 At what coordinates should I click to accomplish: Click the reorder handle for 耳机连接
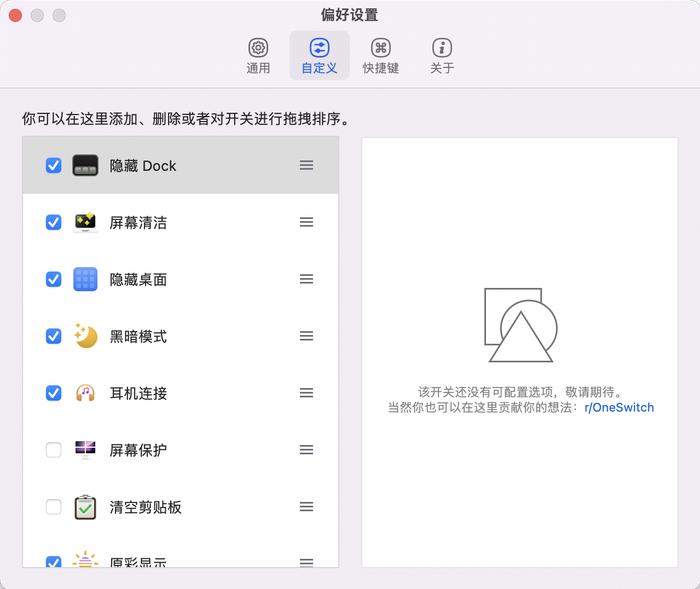click(x=306, y=393)
